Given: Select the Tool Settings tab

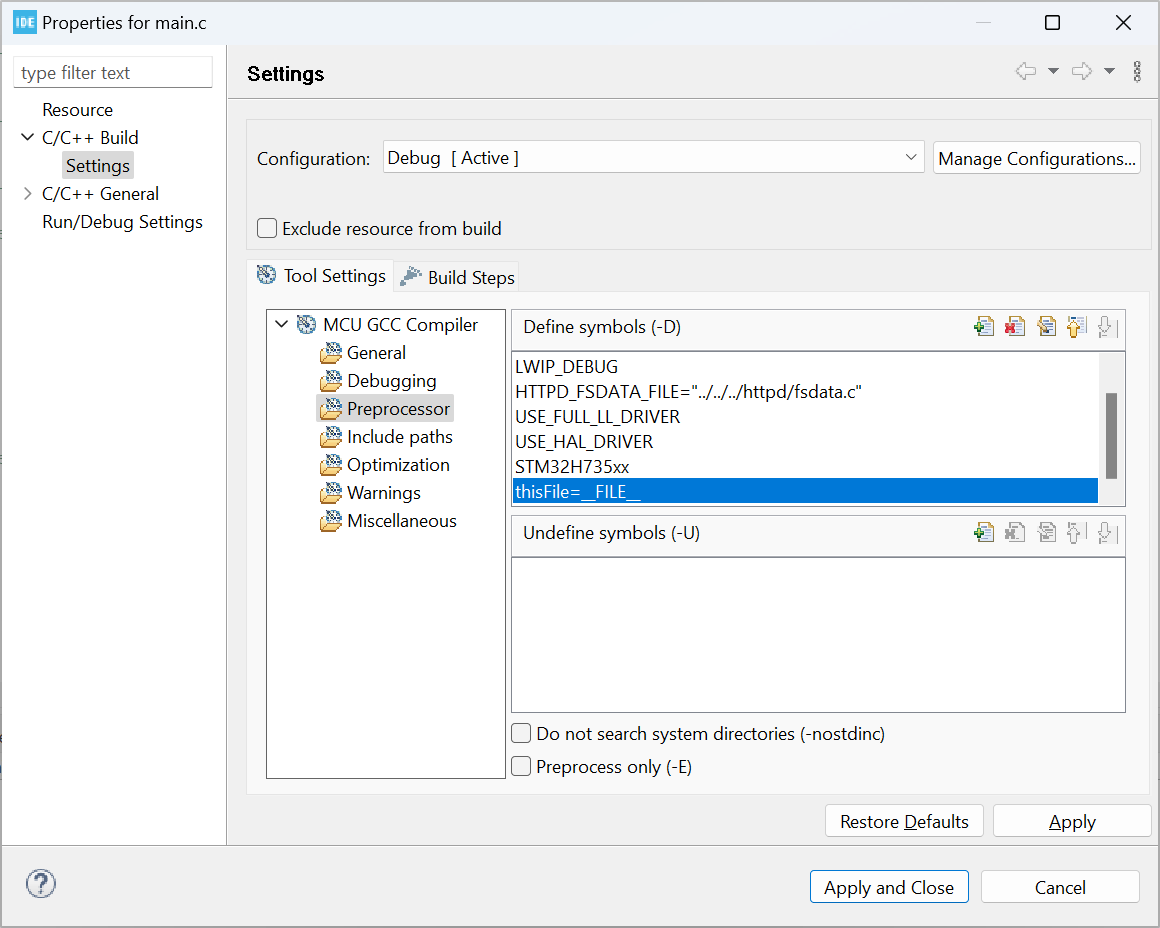Looking at the screenshot, I should point(322,276).
